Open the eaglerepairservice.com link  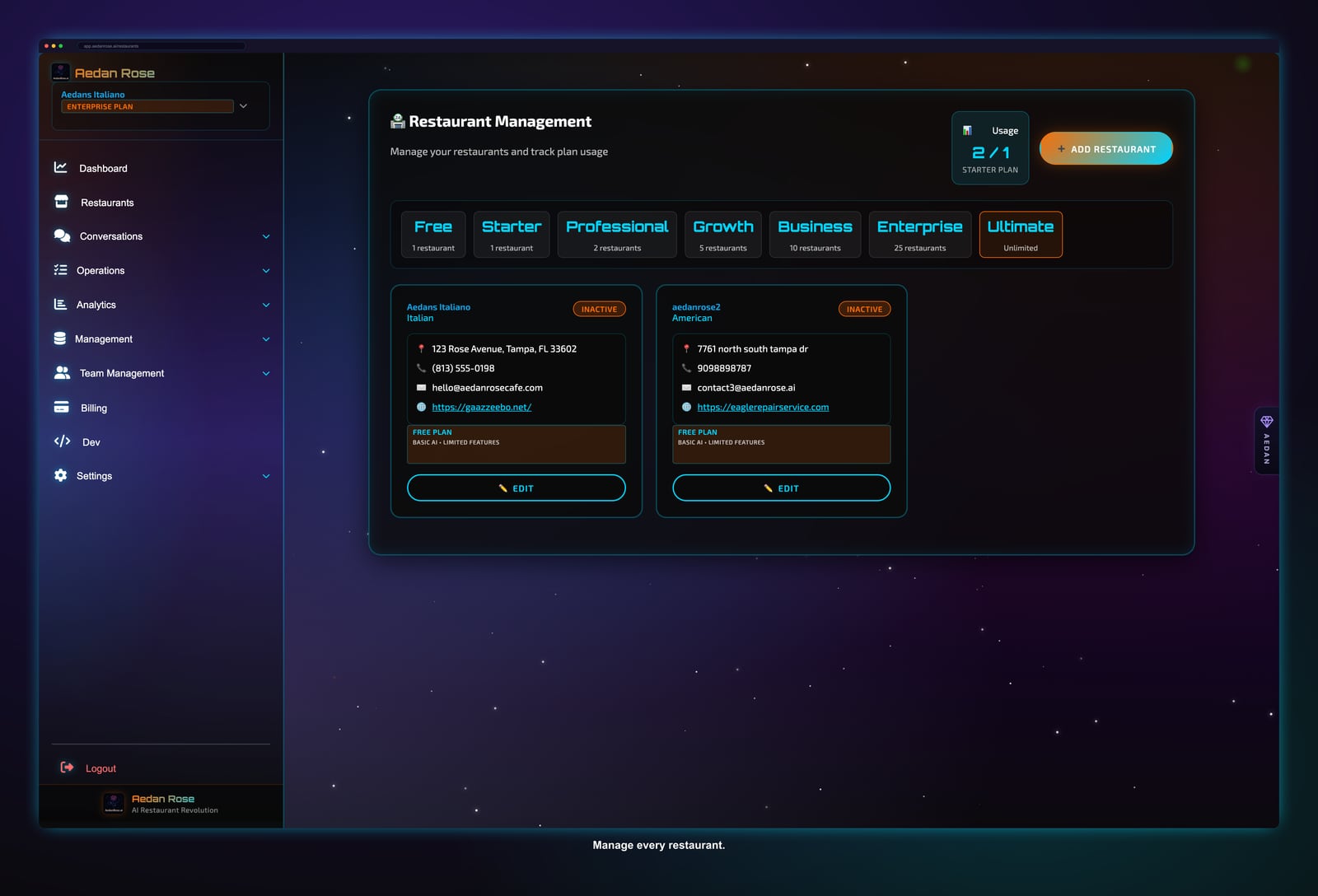click(763, 407)
